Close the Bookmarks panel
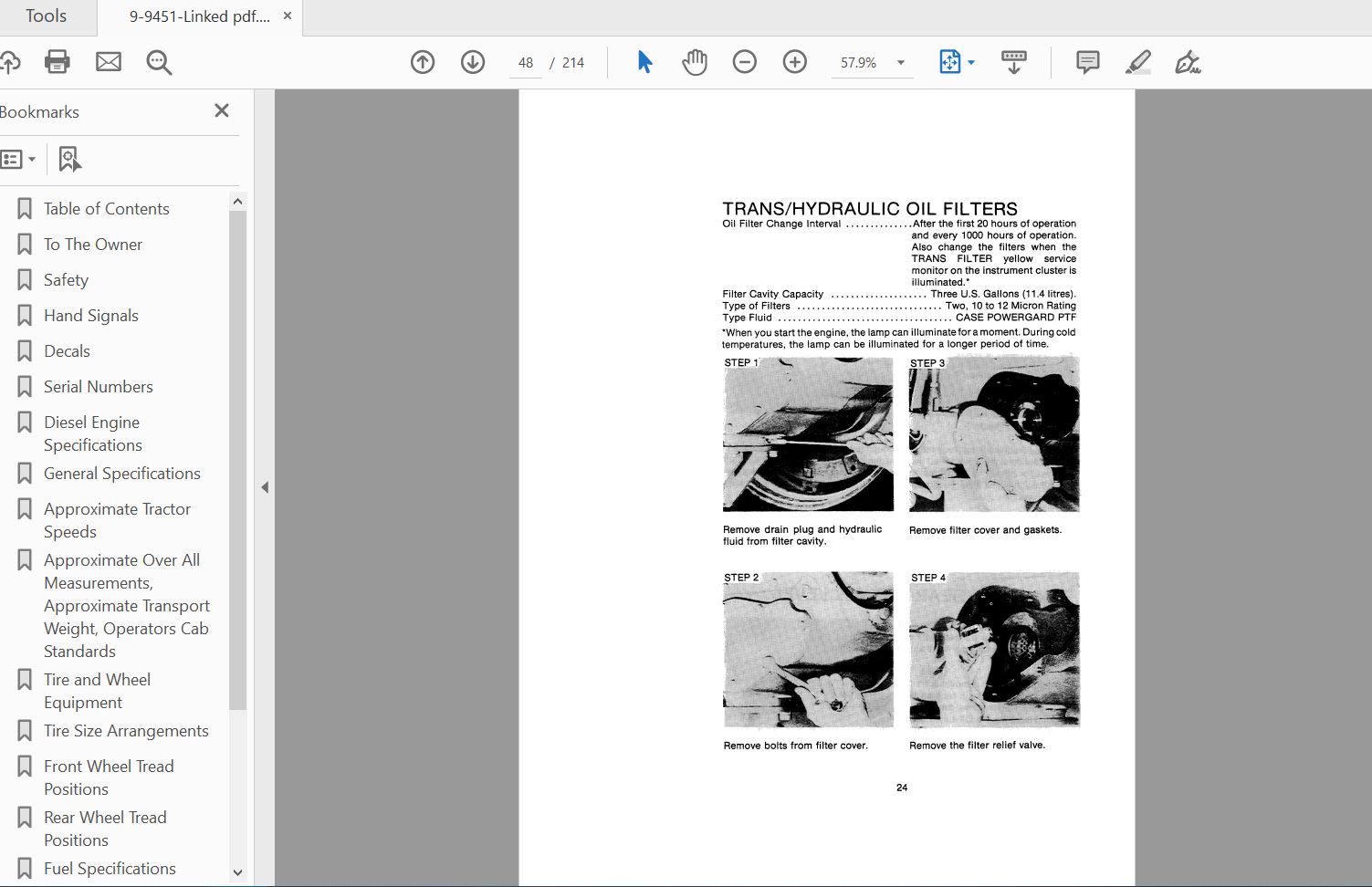 222,110
